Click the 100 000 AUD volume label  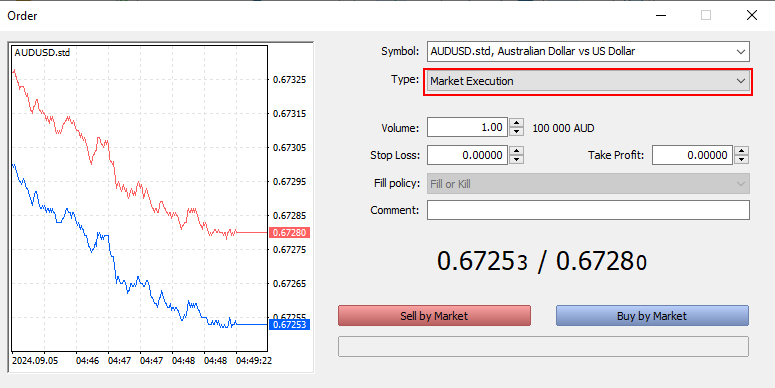point(563,128)
